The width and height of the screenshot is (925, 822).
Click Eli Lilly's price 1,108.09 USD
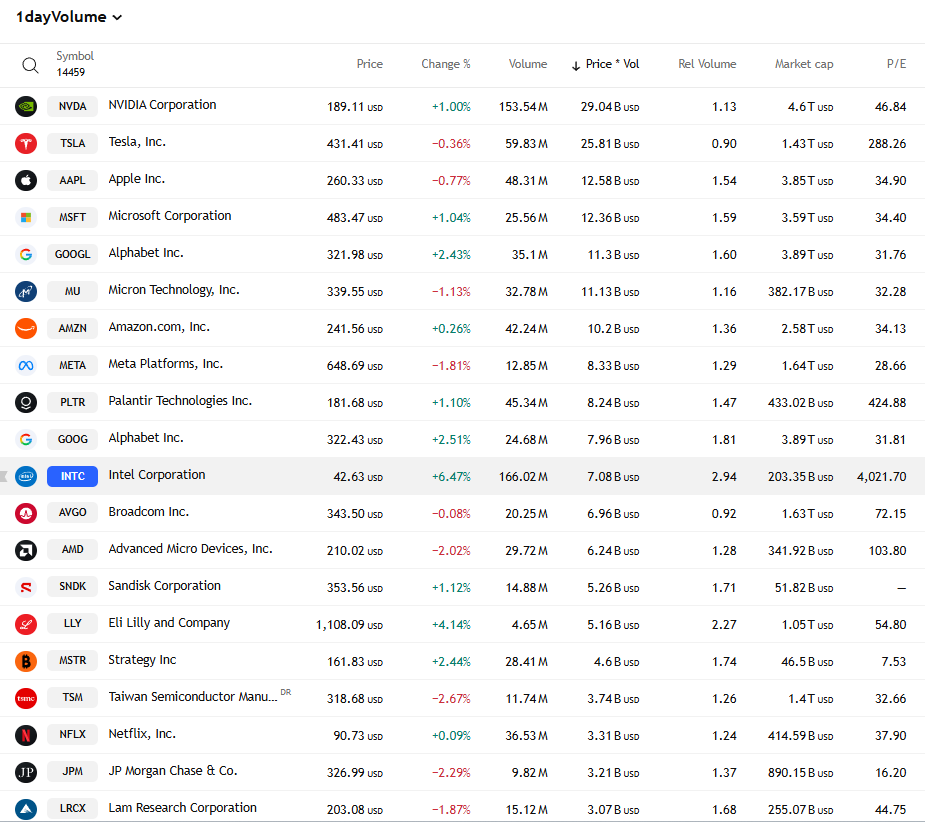point(349,625)
